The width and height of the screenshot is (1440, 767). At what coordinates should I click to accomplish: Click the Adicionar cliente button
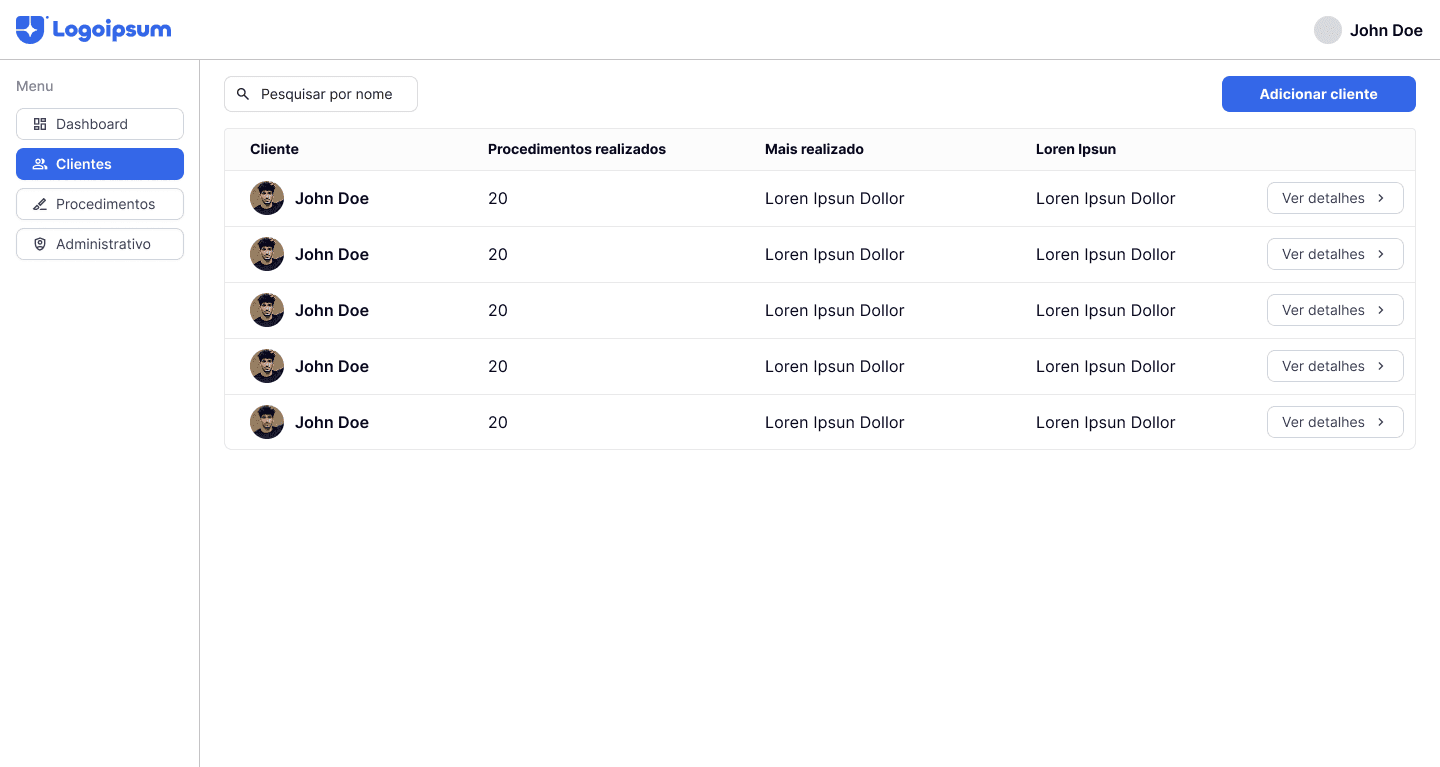[1318, 93]
